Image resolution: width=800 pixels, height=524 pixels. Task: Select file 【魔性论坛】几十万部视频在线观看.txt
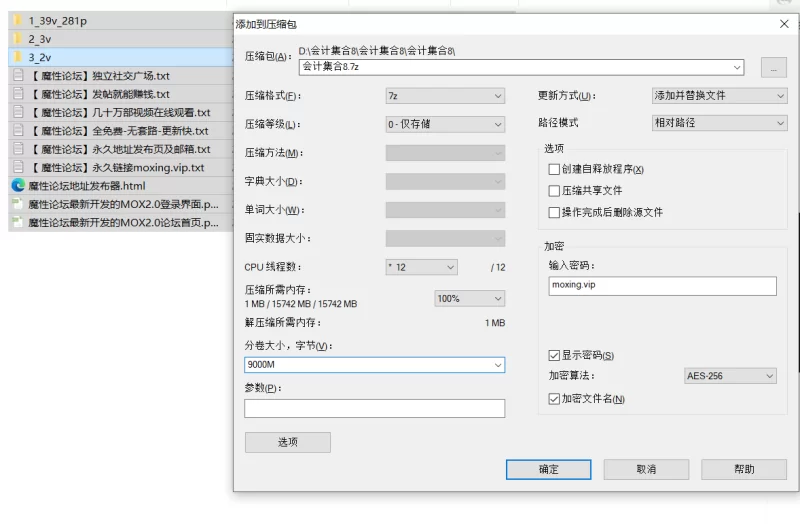(120, 113)
